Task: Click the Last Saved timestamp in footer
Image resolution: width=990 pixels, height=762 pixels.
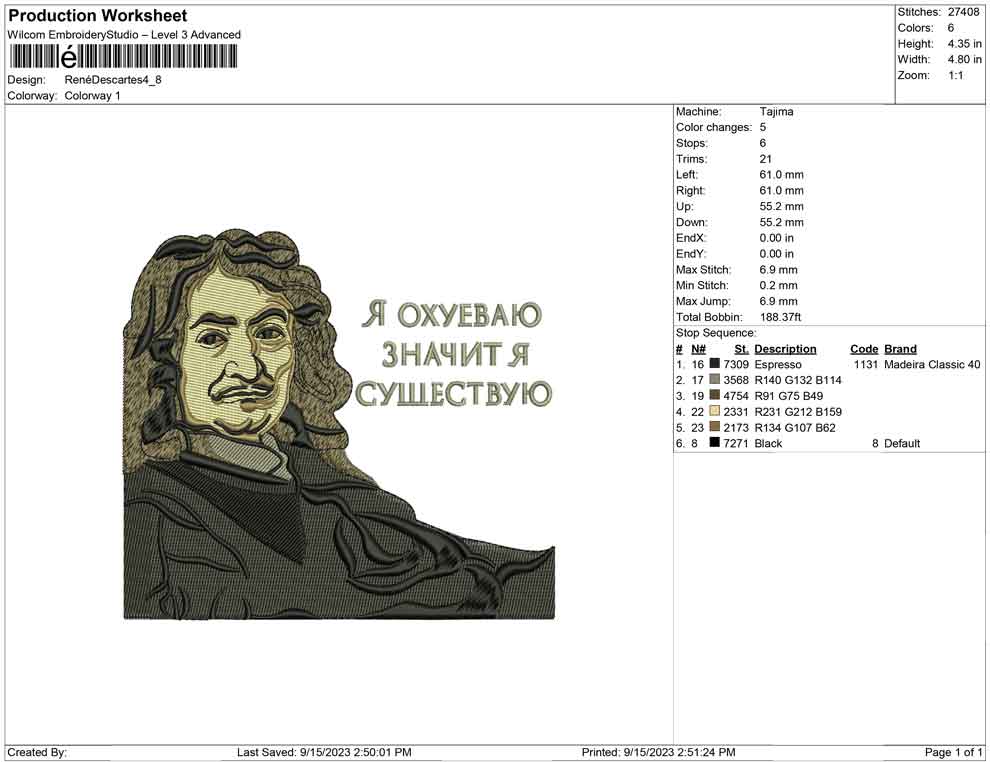Action: tap(325, 752)
